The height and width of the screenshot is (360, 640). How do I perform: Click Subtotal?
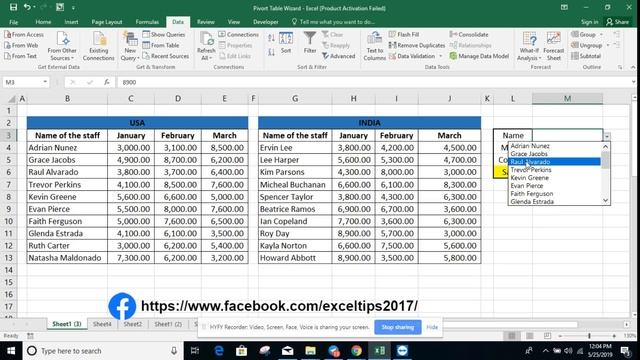(586, 56)
